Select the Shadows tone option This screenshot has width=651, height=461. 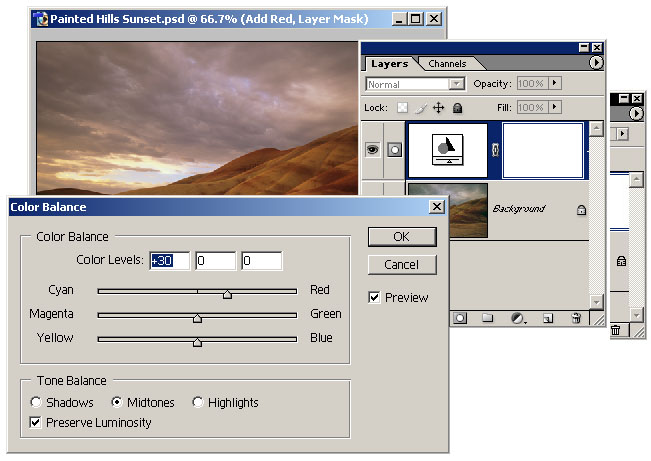[x=36, y=402]
